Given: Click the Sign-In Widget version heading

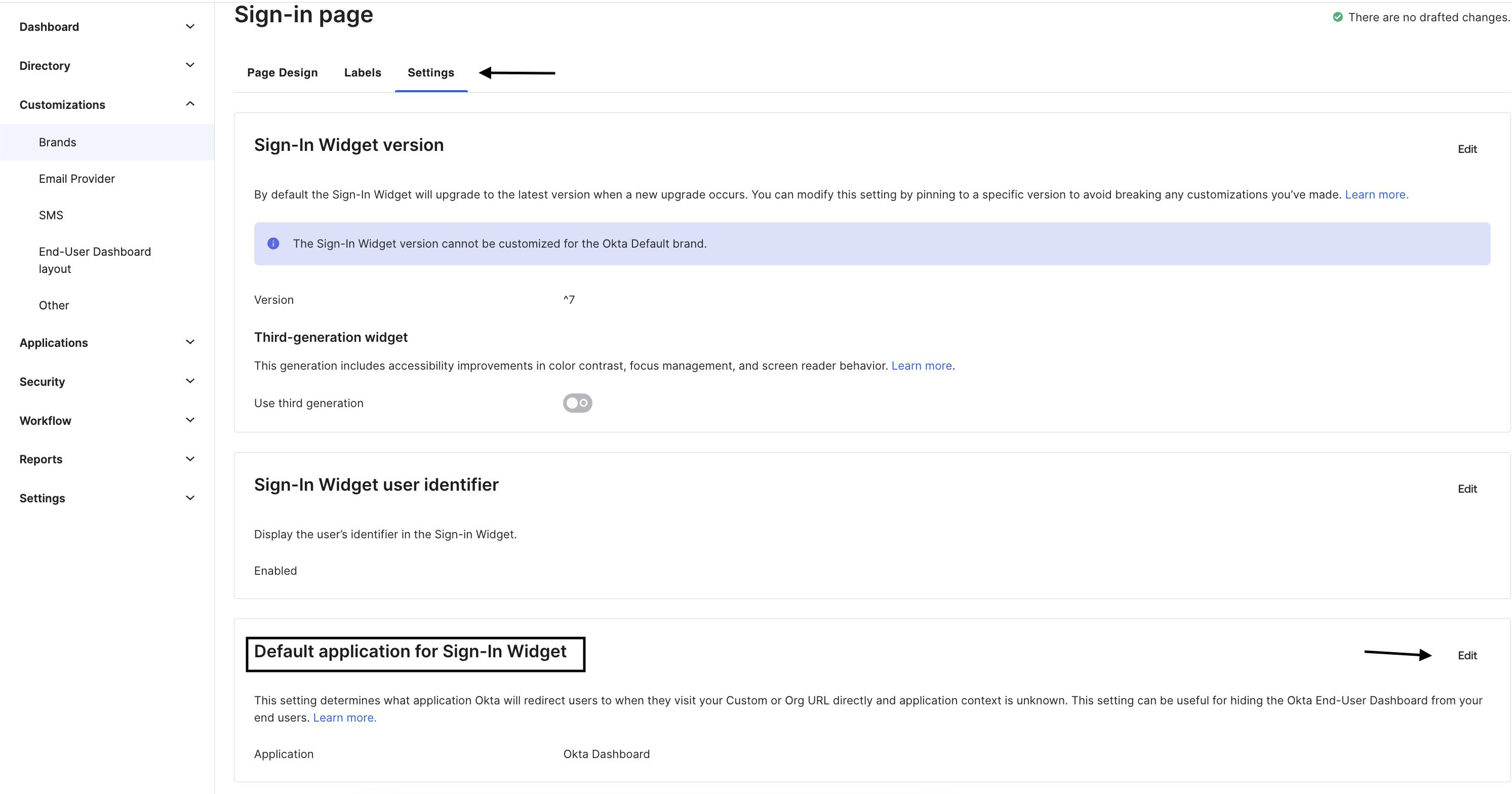Looking at the screenshot, I should pos(349,145).
